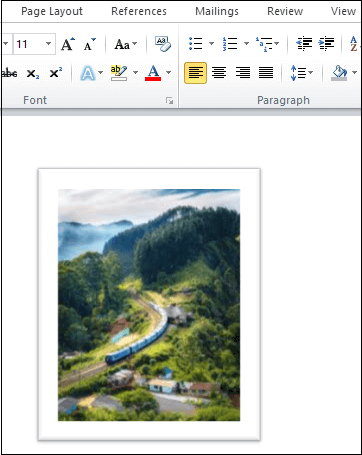Toggle strikethrough text formatting
This screenshot has height=455, width=362.
pyautogui.click(x=9, y=73)
